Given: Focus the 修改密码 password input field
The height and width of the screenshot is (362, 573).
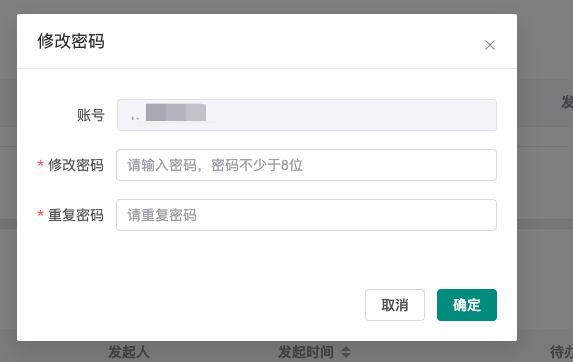Looking at the screenshot, I should (306, 165).
